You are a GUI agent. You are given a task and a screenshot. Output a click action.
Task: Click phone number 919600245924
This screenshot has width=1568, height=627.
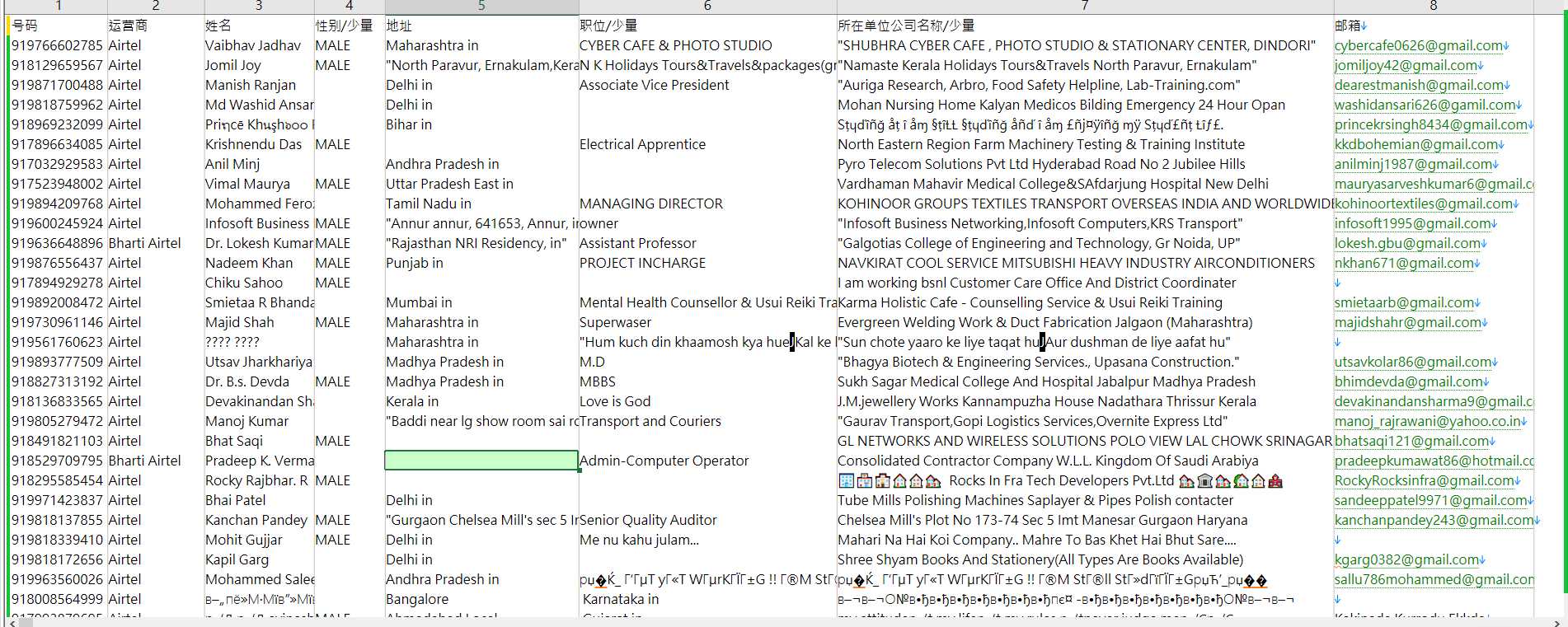click(x=58, y=223)
